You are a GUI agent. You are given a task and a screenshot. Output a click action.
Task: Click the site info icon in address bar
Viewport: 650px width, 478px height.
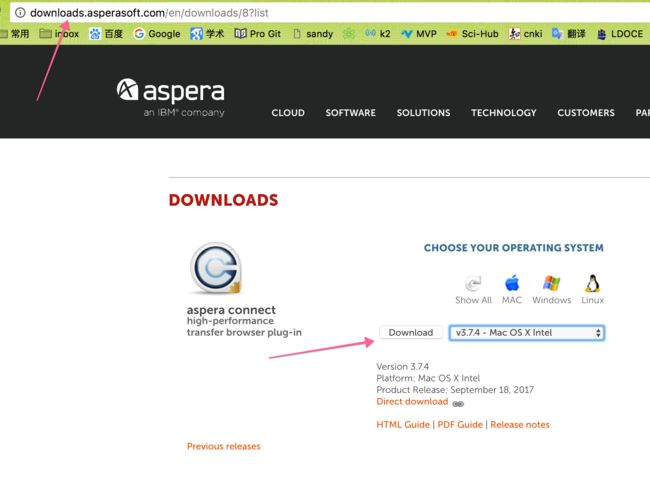coord(20,13)
